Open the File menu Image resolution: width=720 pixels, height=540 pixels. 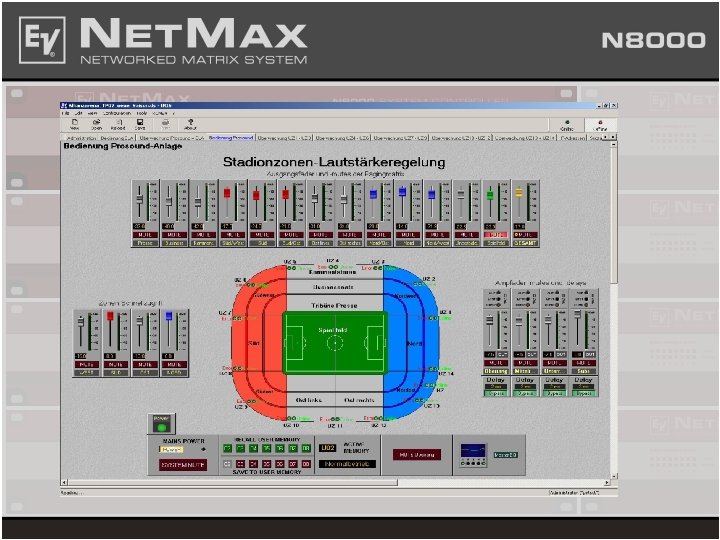tap(65, 113)
